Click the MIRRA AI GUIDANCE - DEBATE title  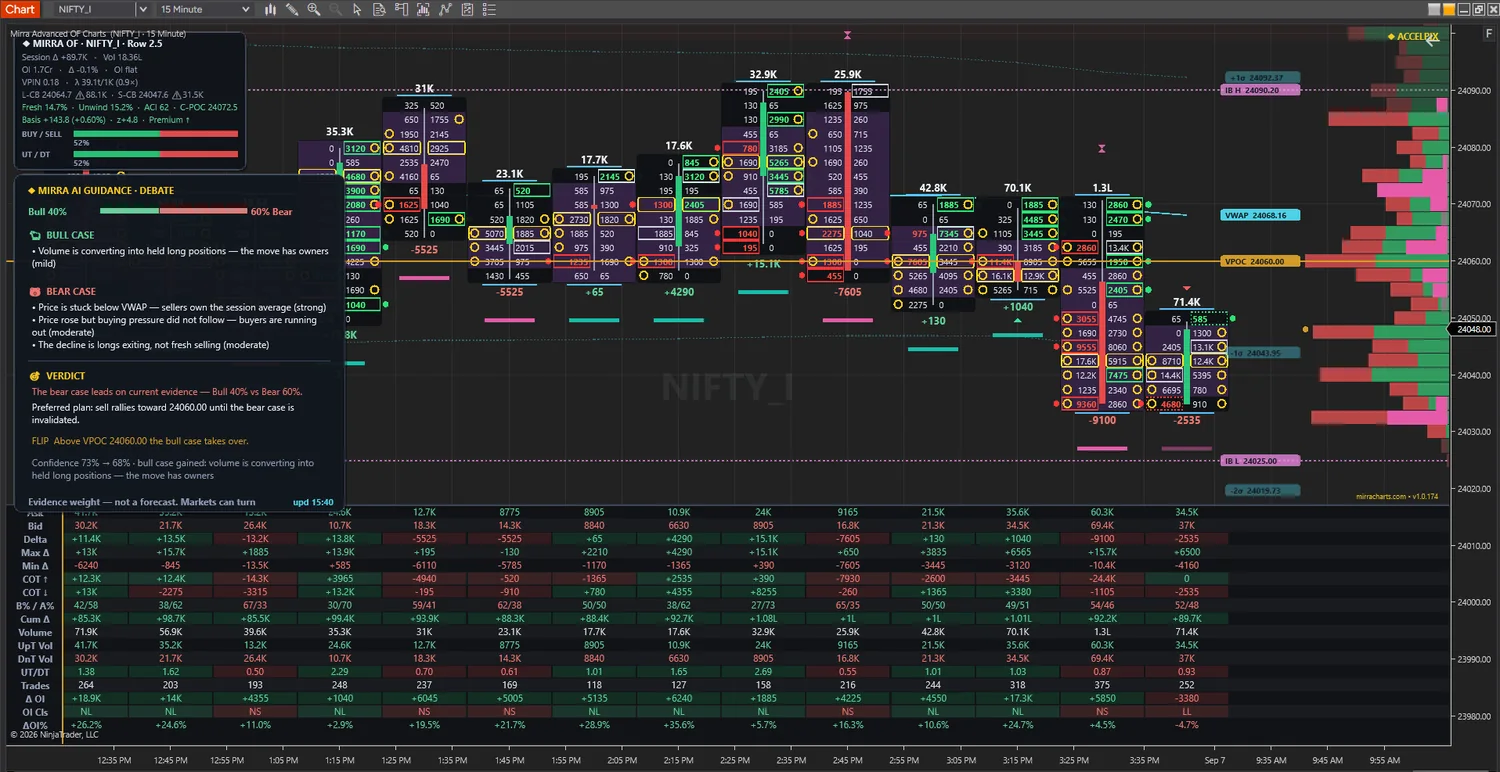pos(101,190)
